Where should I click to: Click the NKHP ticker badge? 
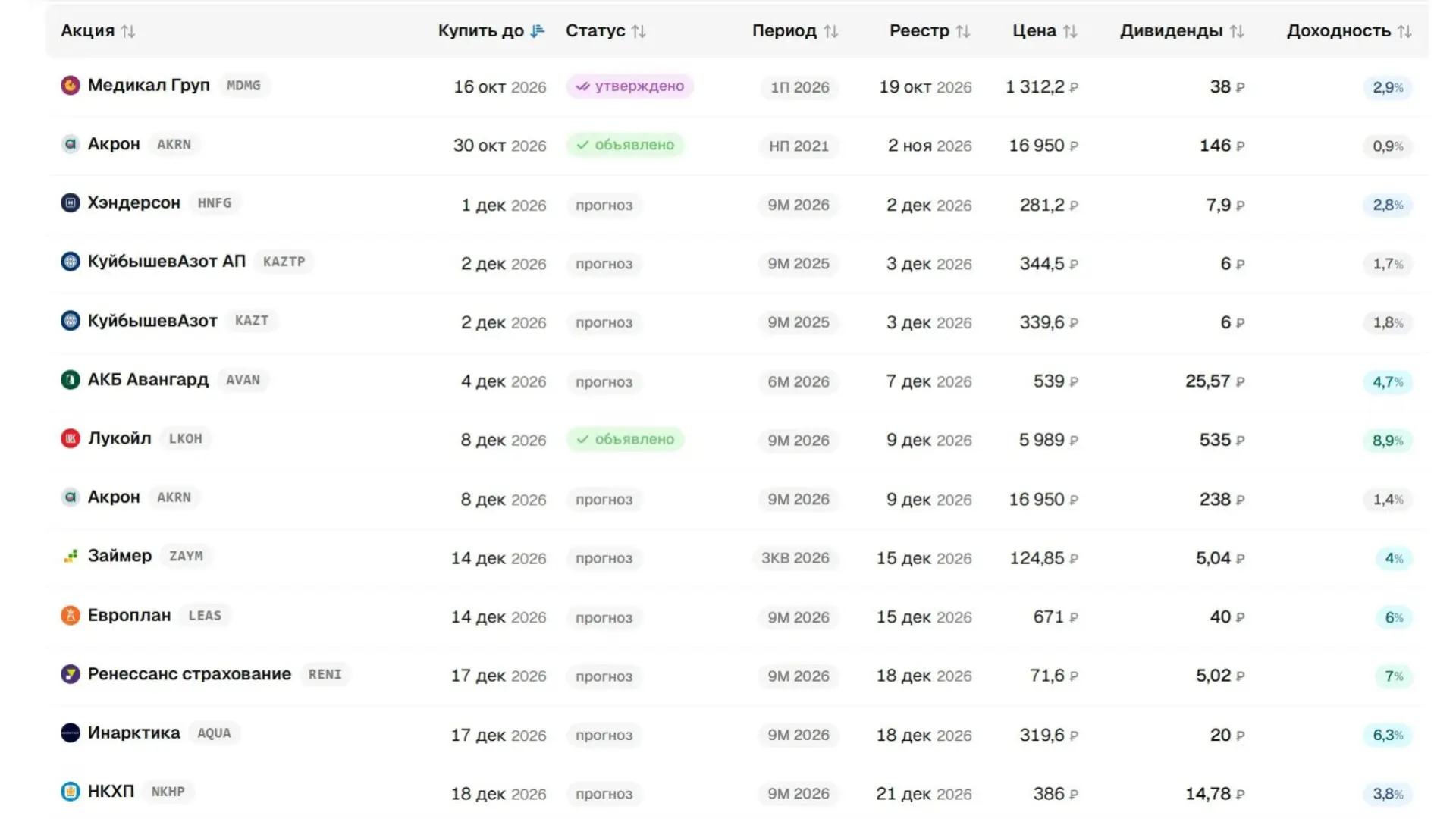point(168,792)
